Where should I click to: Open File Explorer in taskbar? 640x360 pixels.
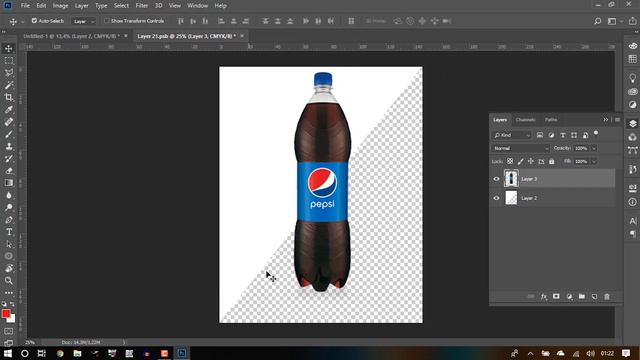tap(77, 353)
